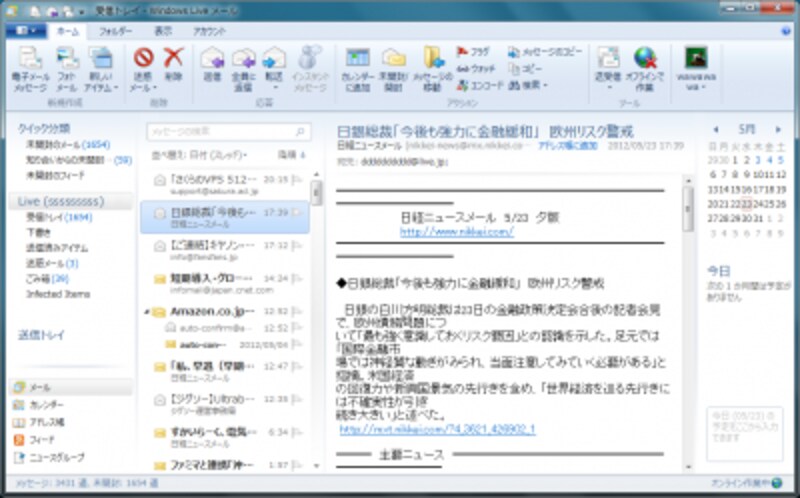Open http://www.nikkei.com/ link in message
The width and height of the screenshot is (800, 498).
tap(457, 232)
